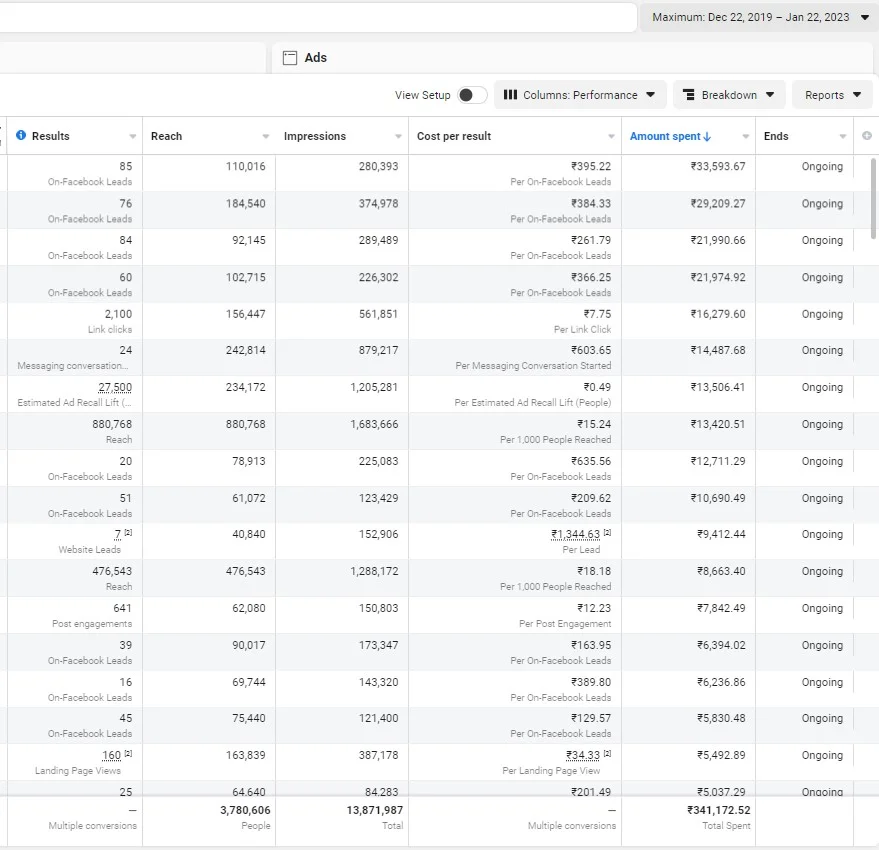Open Cost per result column menu arrow
879x850 pixels.
pyautogui.click(x=611, y=136)
